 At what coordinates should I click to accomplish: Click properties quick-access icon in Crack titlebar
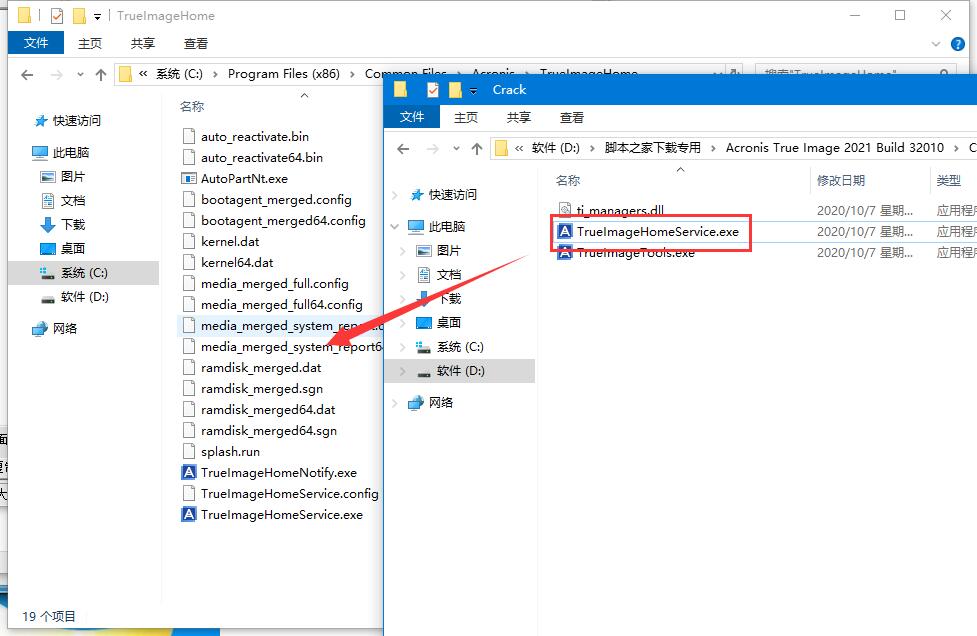[432, 90]
